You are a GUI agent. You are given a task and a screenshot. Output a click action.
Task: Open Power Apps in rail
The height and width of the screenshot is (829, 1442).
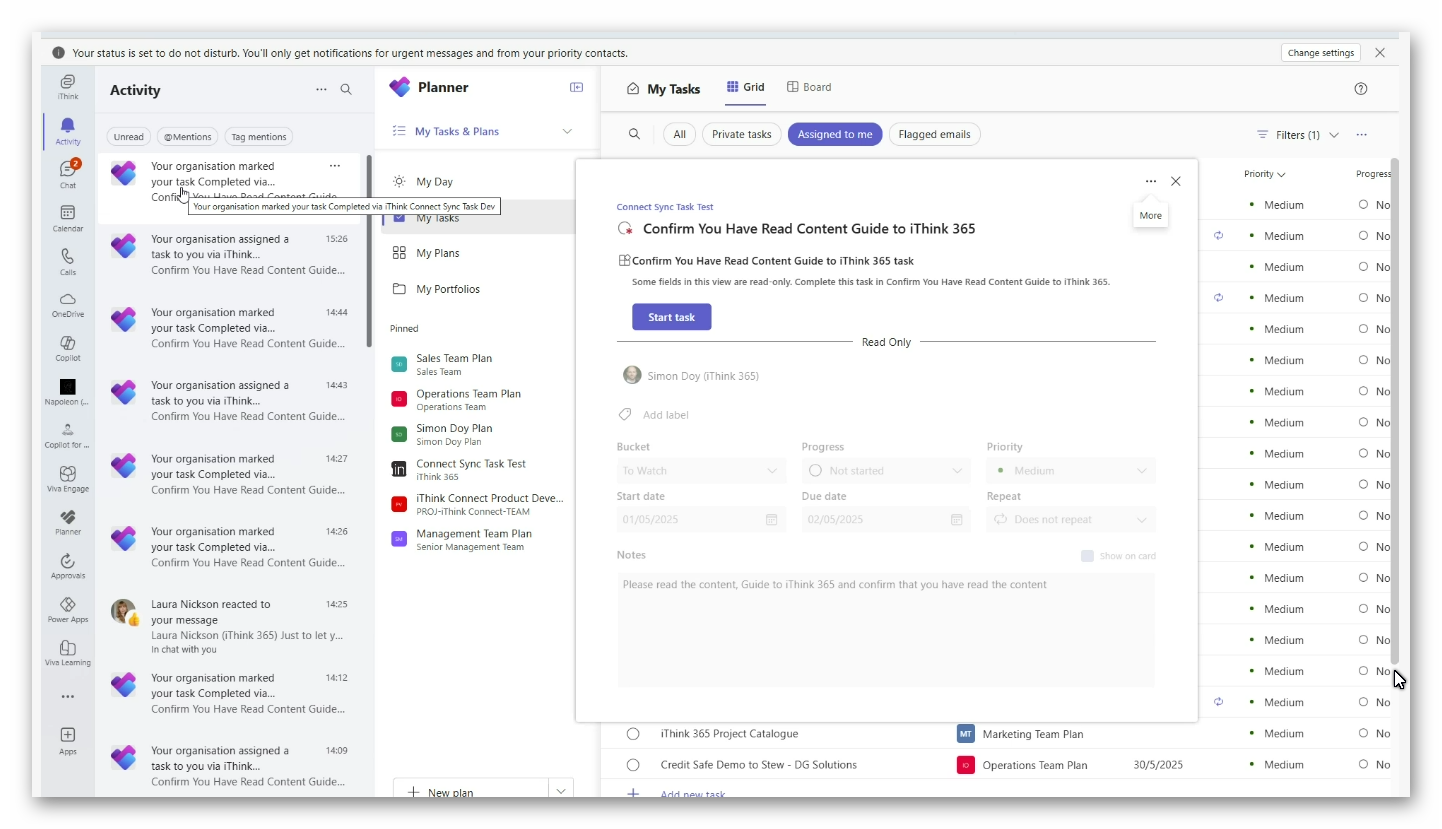(68, 609)
